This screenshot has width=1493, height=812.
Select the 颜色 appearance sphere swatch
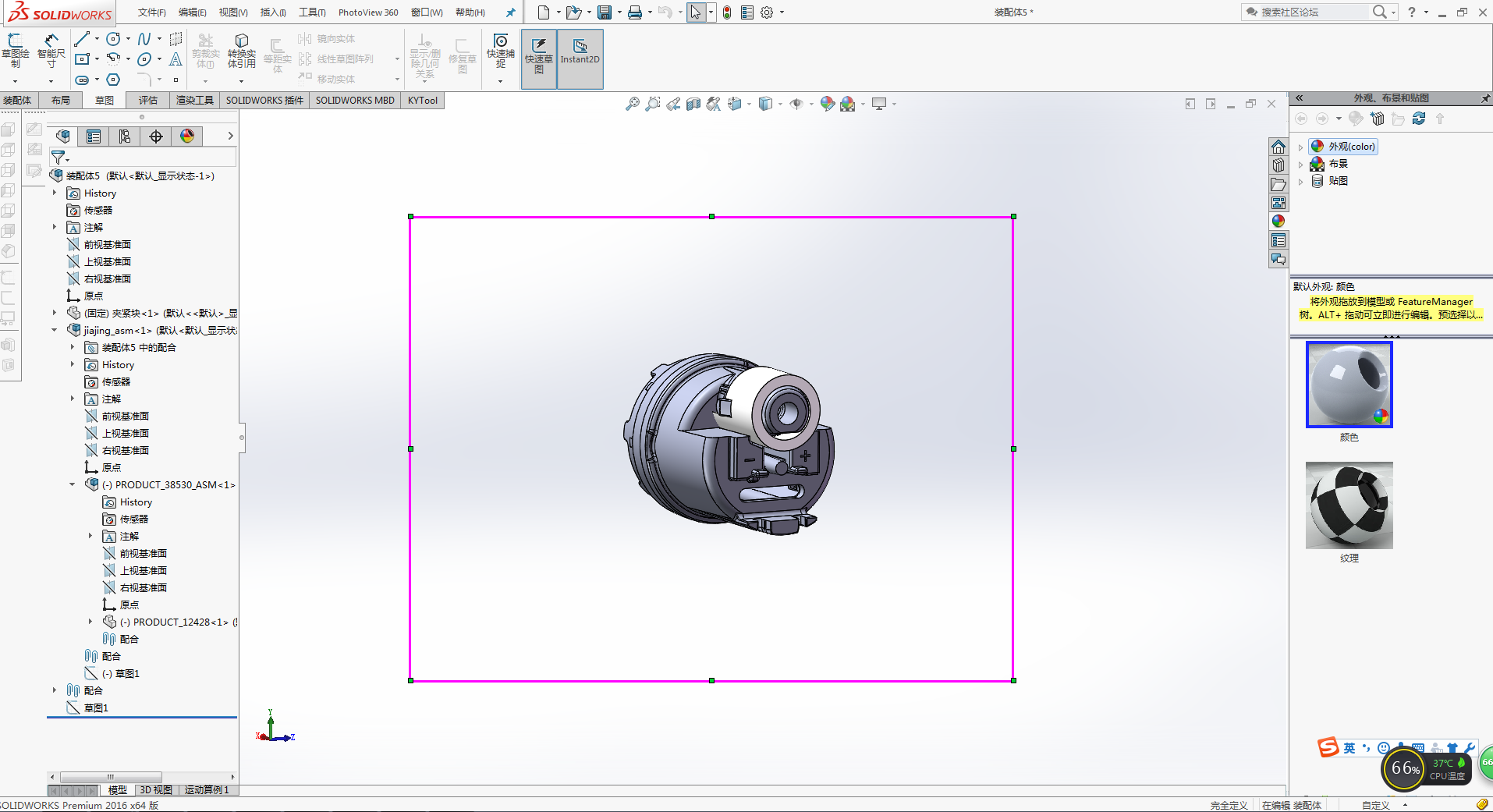[1349, 385]
